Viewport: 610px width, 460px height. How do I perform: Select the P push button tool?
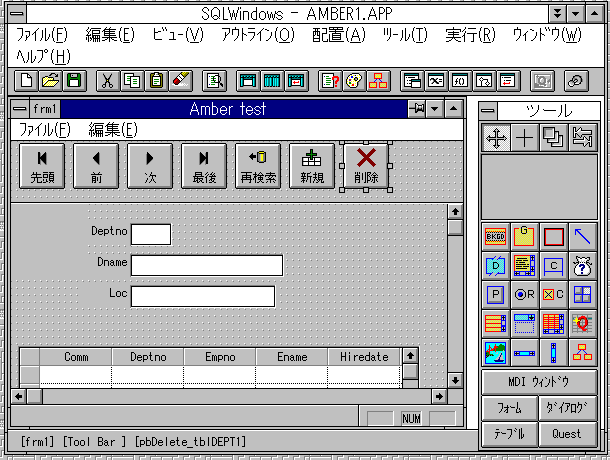click(x=495, y=295)
